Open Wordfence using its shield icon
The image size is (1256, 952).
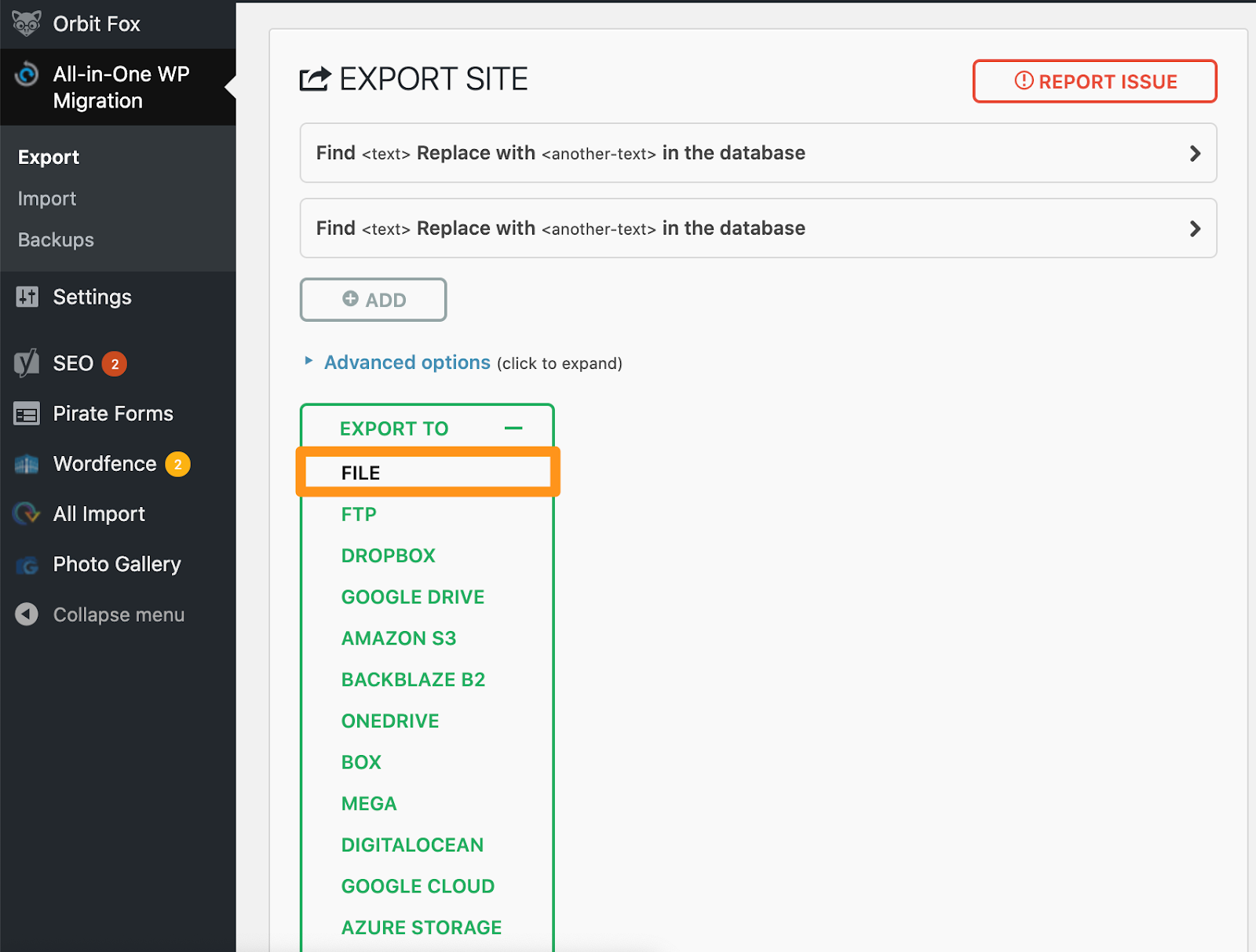[26, 463]
